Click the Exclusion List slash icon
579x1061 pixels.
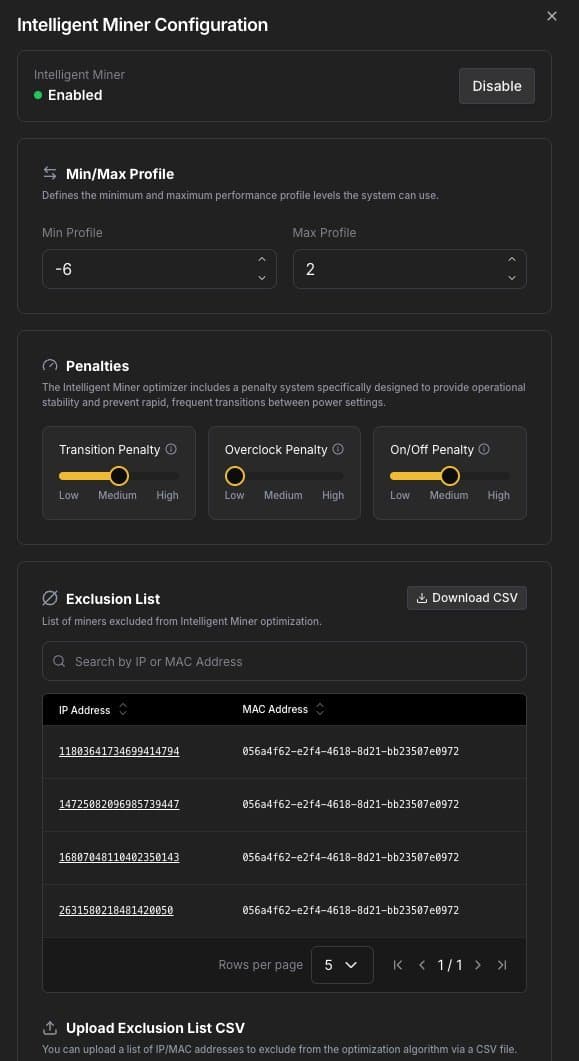tap(50, 598)
